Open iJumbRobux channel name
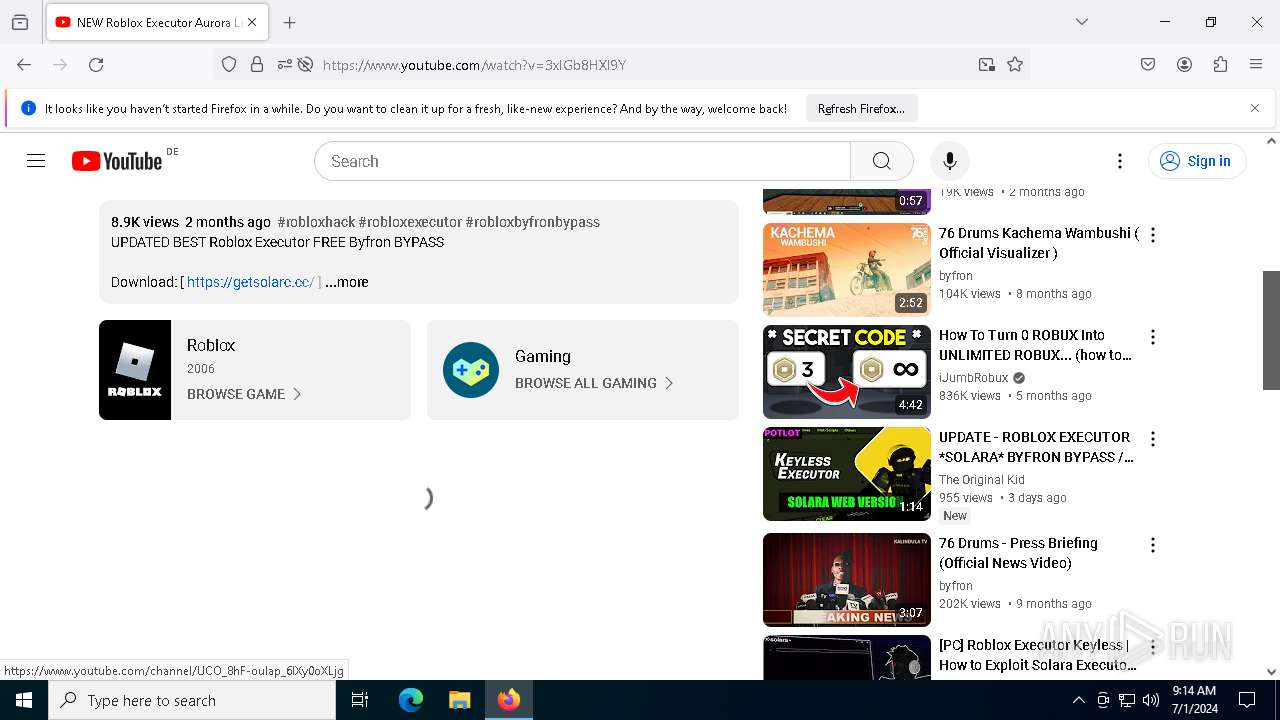Viewport: 1280px width, 720px height. (x=973, y=378)
